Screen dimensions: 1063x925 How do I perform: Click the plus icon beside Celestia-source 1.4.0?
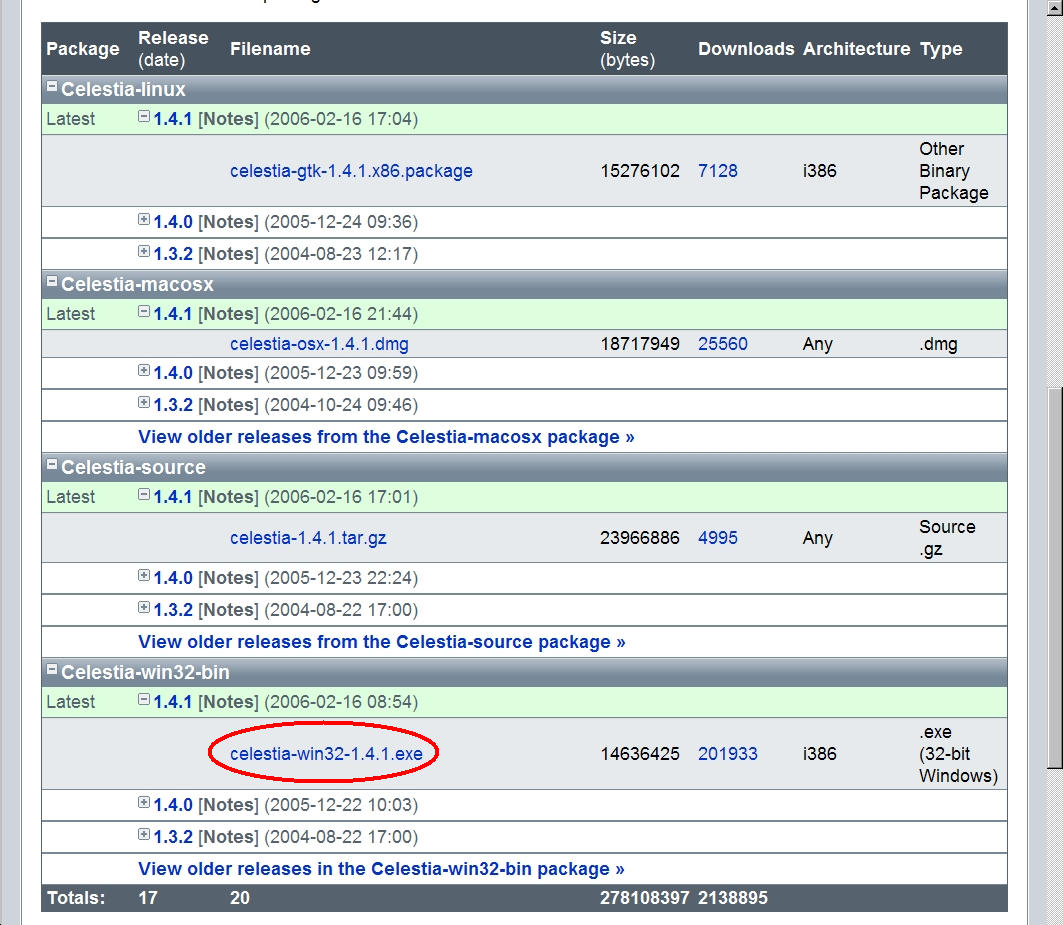144,575
